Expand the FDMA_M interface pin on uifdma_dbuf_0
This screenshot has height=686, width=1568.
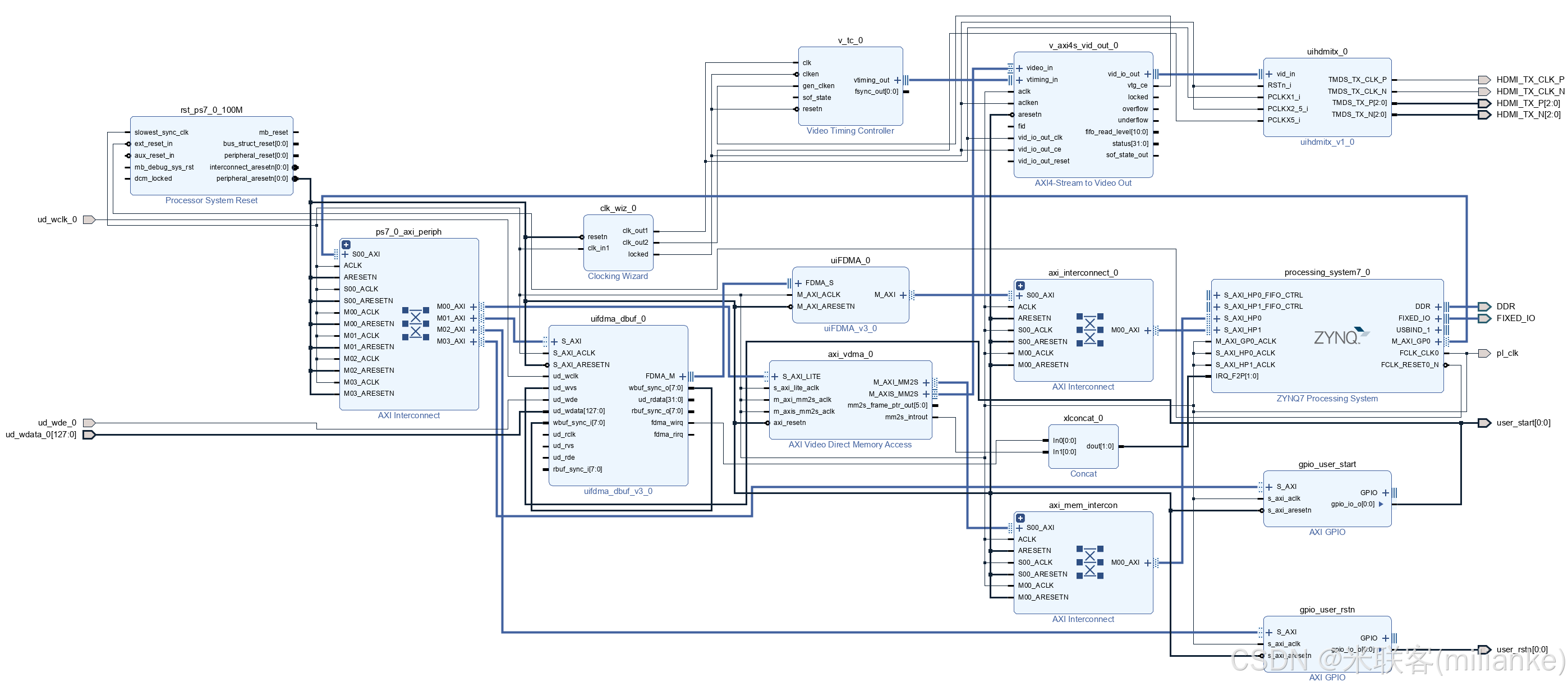tap(682, 377)
